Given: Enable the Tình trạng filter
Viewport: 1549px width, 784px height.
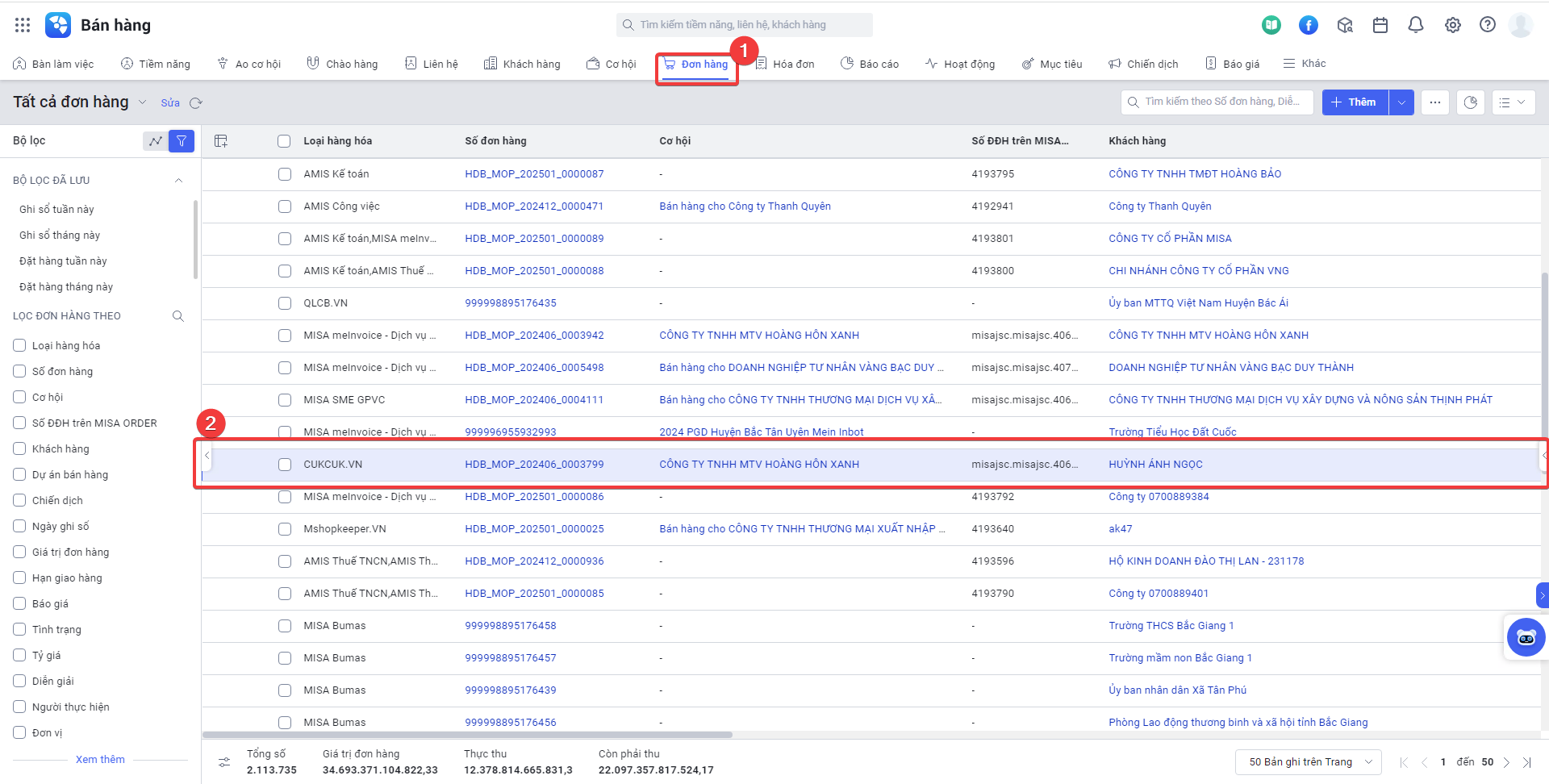Looking at the screenshot, I should pos(20,629).
